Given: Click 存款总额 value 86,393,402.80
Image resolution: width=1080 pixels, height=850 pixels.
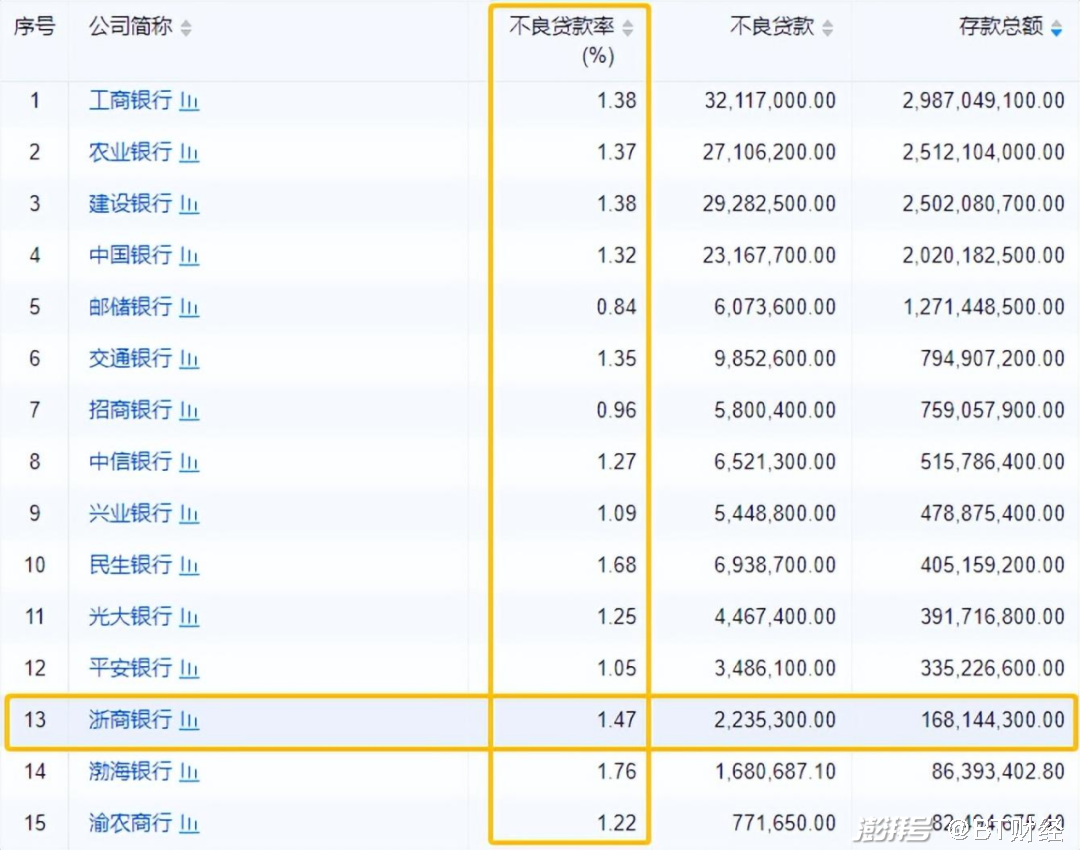Looking at the screenshot, I should pyautogui.click(x=998, y=771).
